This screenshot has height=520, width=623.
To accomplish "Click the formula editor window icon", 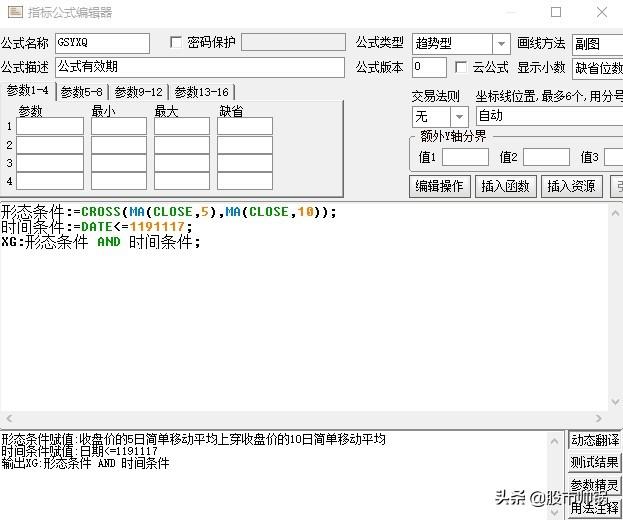I will [15, 12].
